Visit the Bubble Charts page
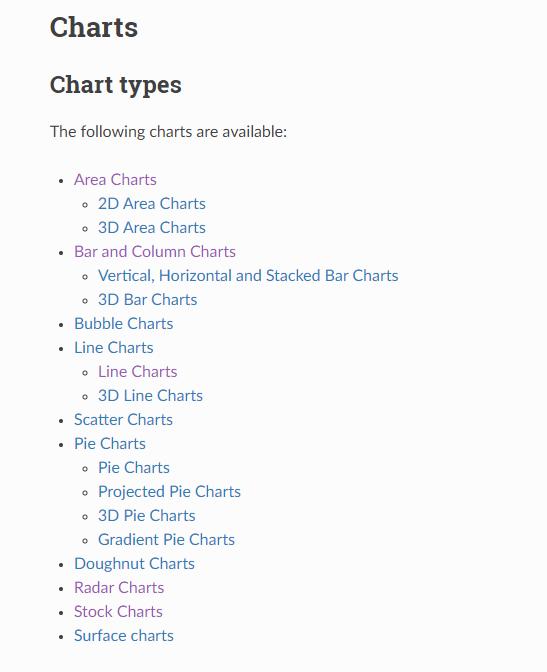Screen dimensions: 547x672 (x=123, y=324)
